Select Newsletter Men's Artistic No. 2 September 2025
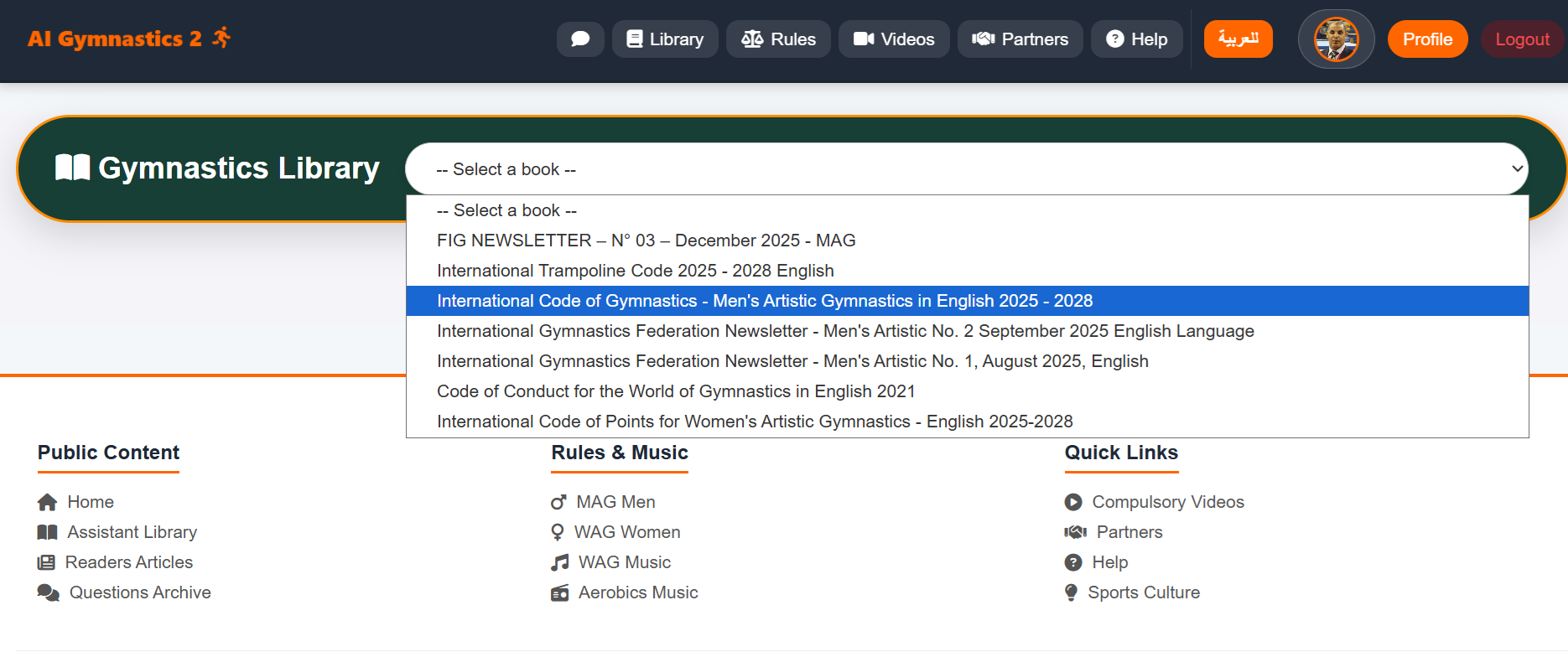 [x=968, y=331]
